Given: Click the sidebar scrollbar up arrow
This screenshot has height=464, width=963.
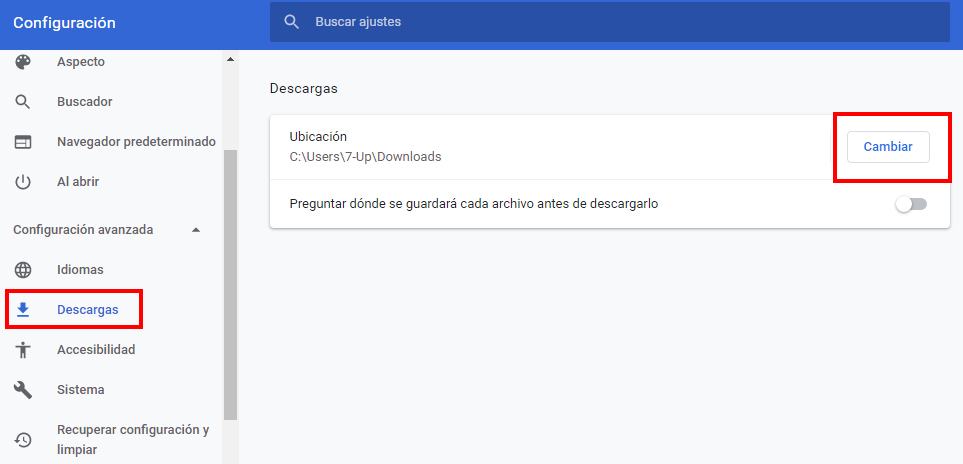Looking at the screenshot, I should point(230,60).
